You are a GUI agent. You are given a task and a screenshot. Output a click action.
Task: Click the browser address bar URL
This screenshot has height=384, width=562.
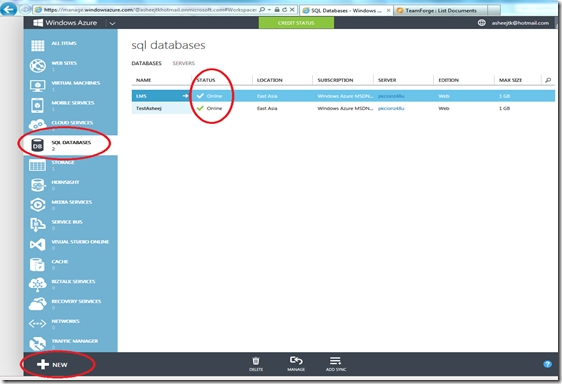click(150, 10)
